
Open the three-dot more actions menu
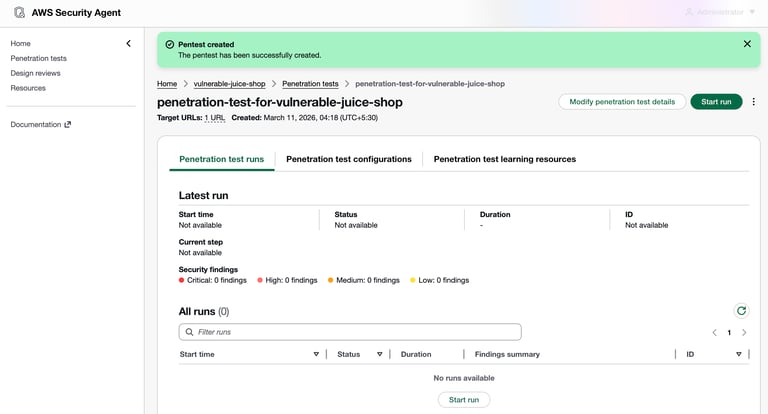coord(753,102)
